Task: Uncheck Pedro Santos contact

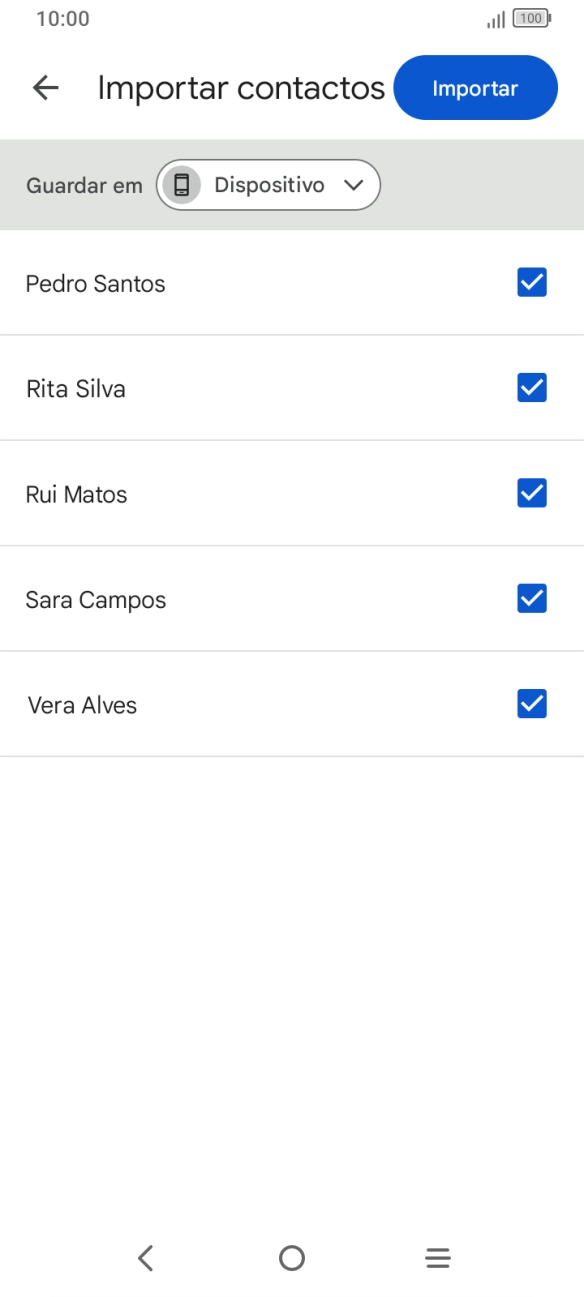Action: pos(531,283)
